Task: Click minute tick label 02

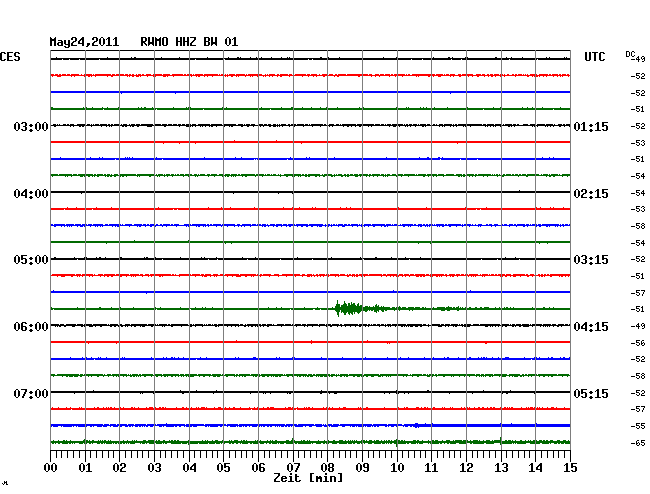Action: tap(119, 467)
